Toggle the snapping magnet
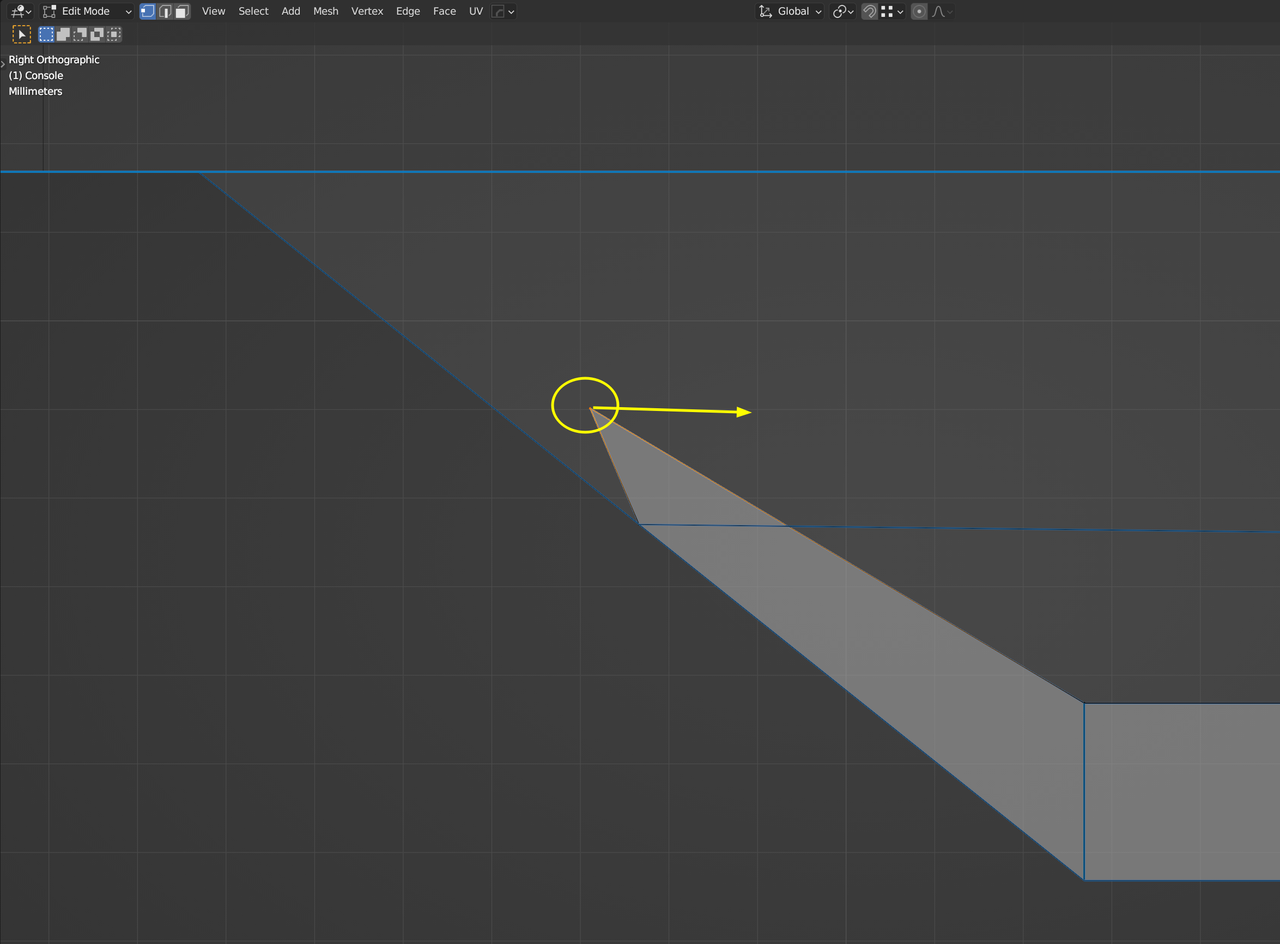This screenshot has width=1280, height=944. (x=870, y=11)
